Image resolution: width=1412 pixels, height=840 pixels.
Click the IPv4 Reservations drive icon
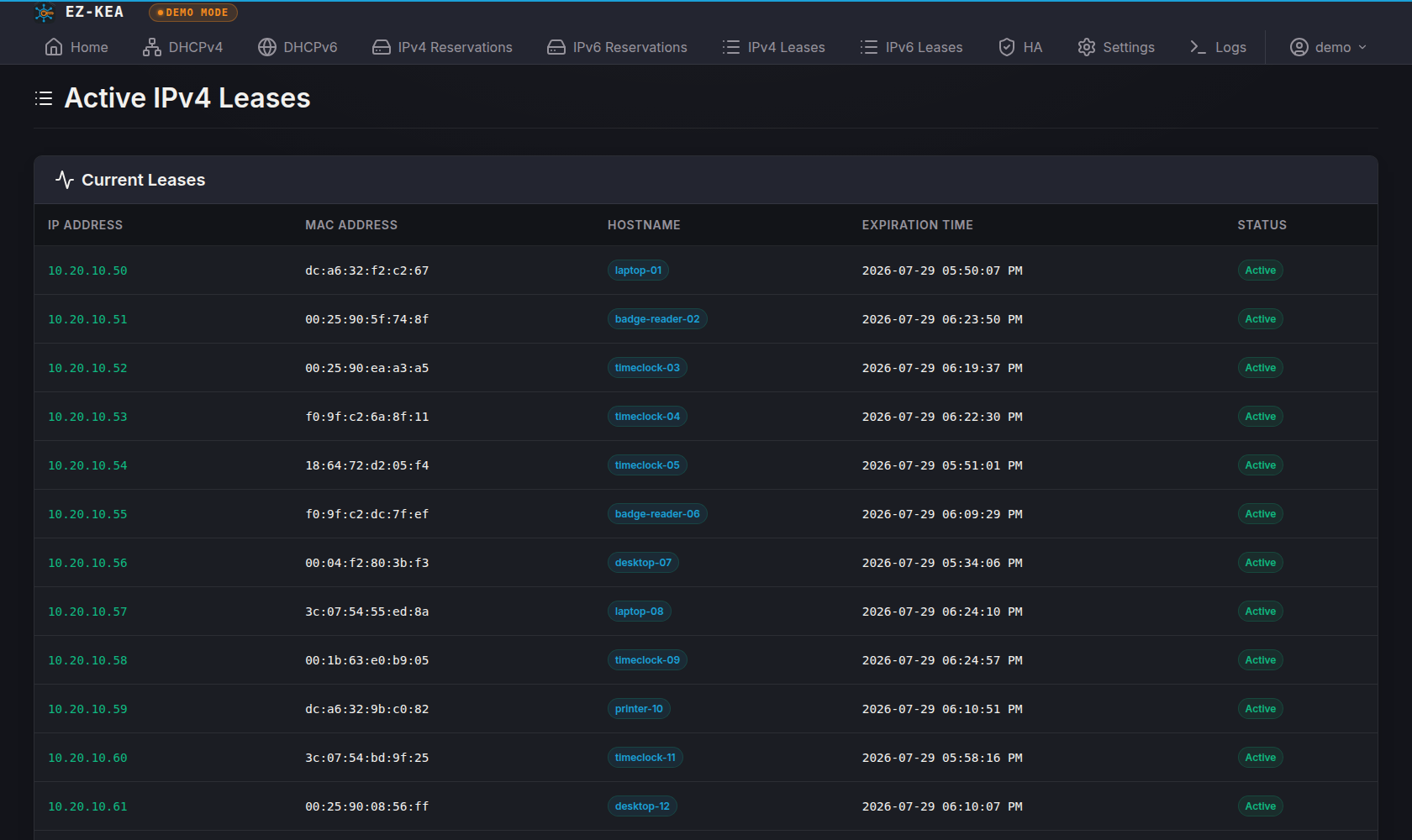382,47
